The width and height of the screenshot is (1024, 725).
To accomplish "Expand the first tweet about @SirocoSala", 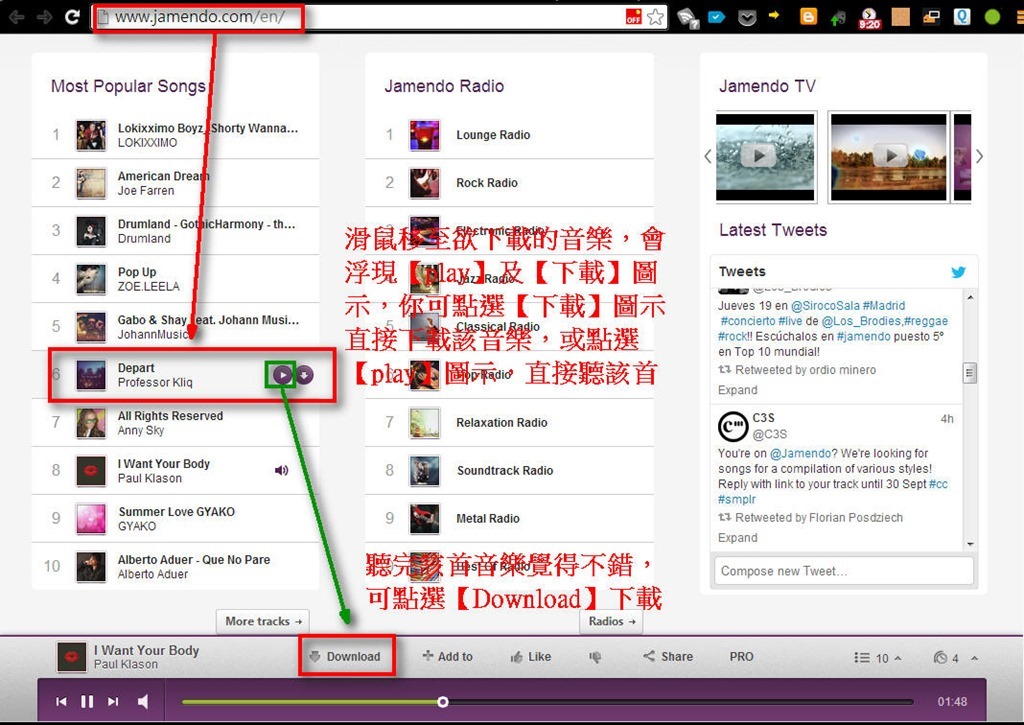I will pos(737,390).
